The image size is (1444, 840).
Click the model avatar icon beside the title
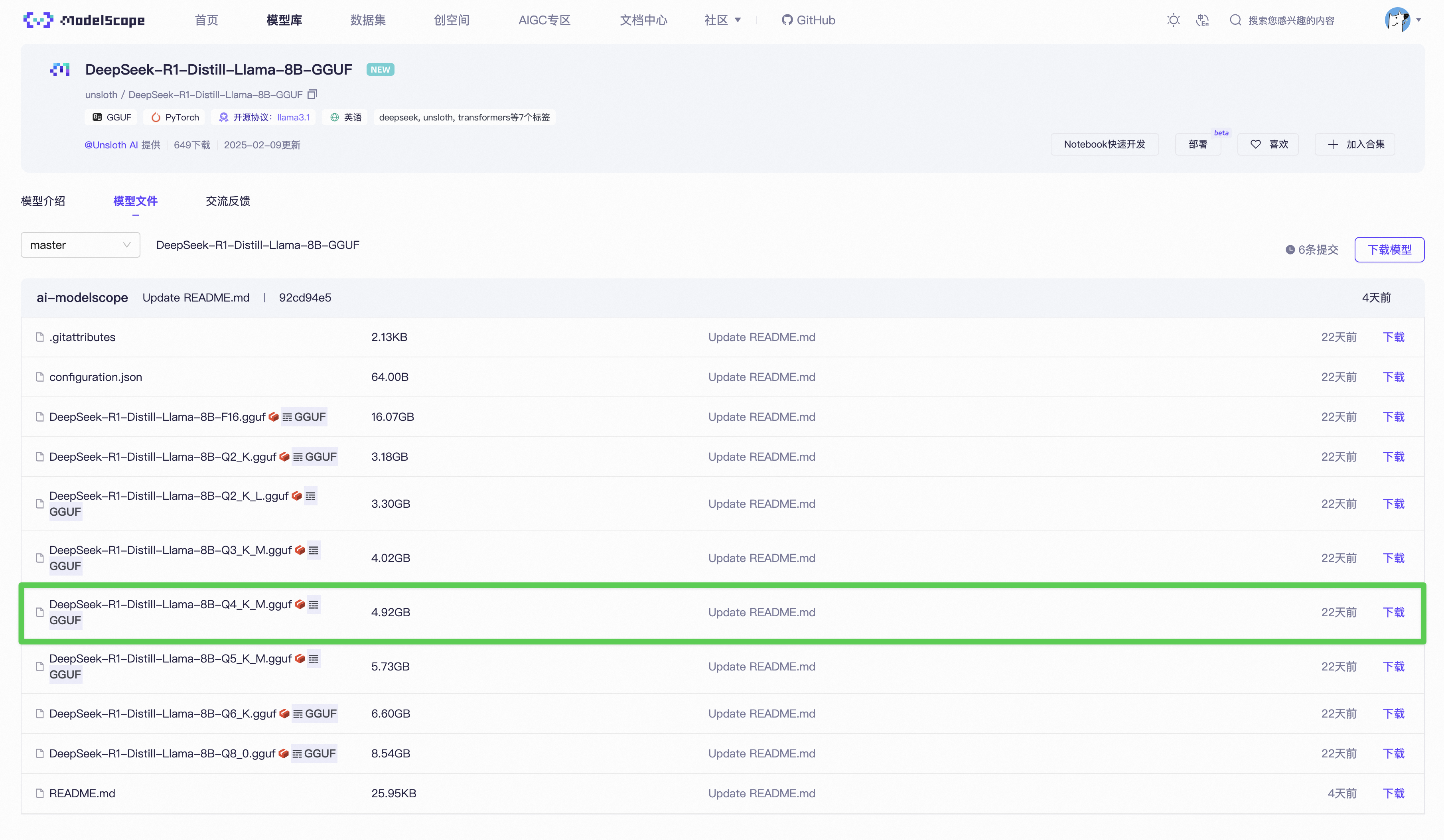pos(60,69)
